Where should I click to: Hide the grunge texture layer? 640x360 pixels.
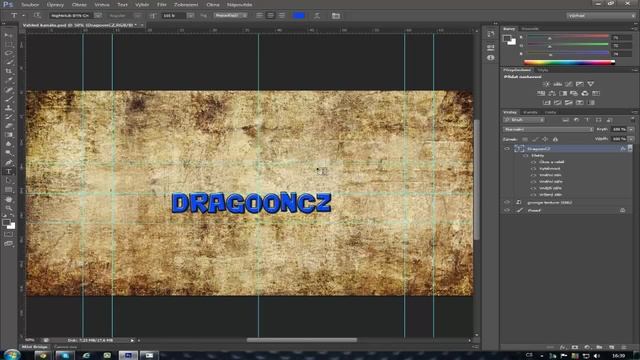point(507,202)
